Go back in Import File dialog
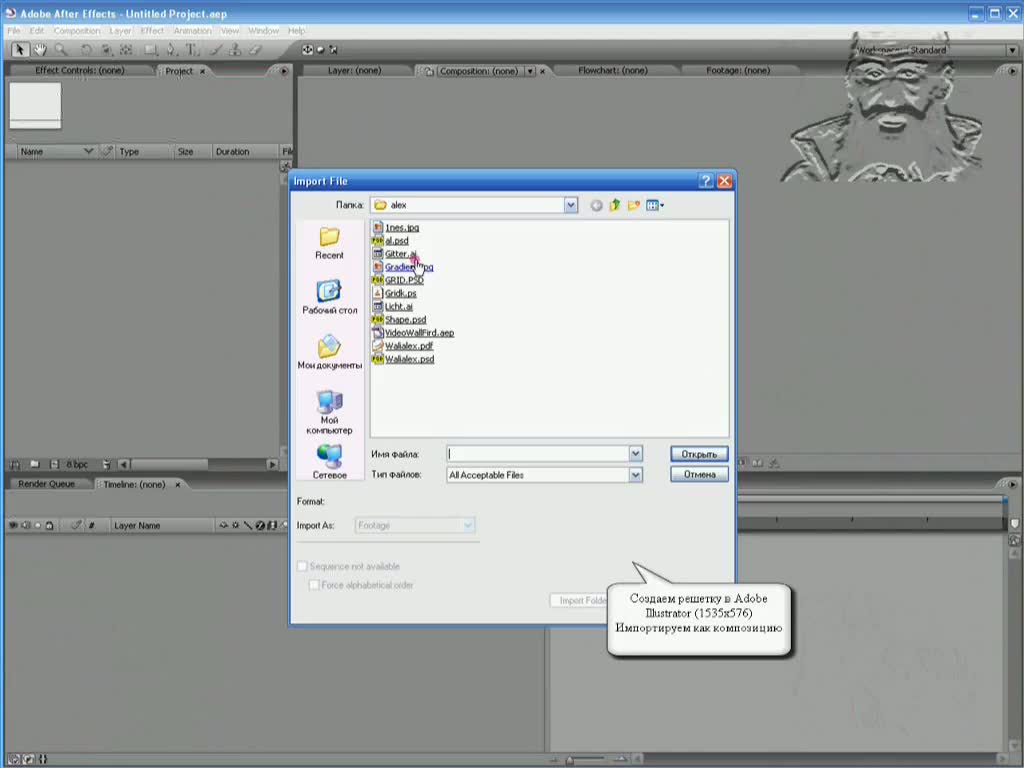 coord(596,205)
